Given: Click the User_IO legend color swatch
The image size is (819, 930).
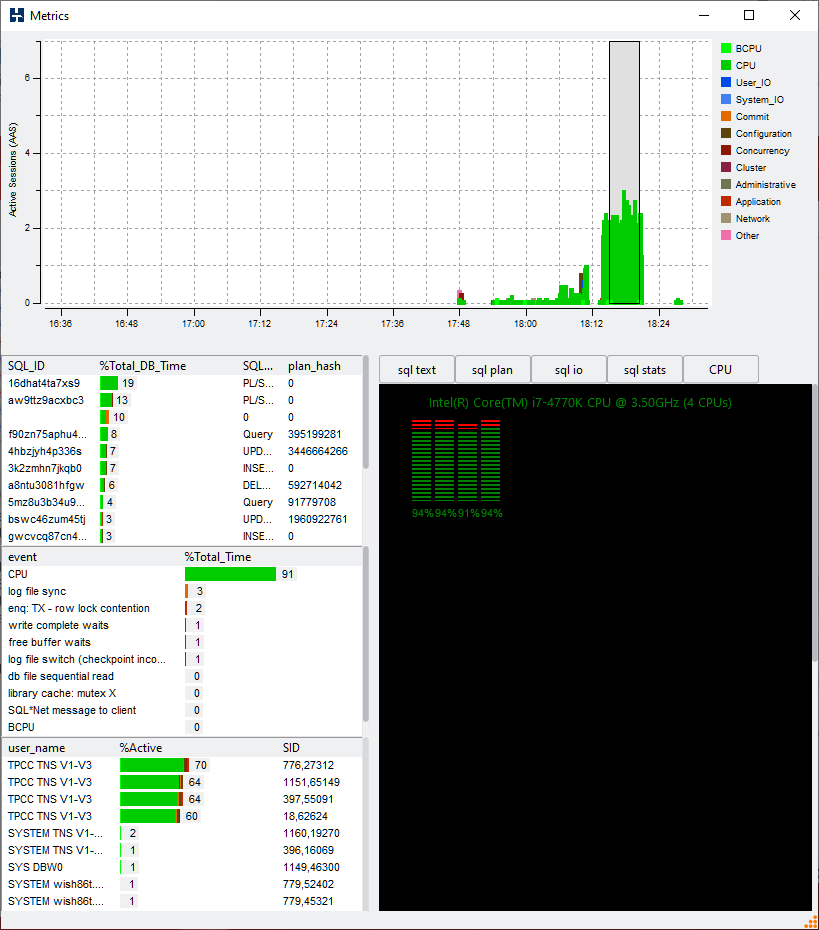Looking at the screenshot, I should [726, 82].
